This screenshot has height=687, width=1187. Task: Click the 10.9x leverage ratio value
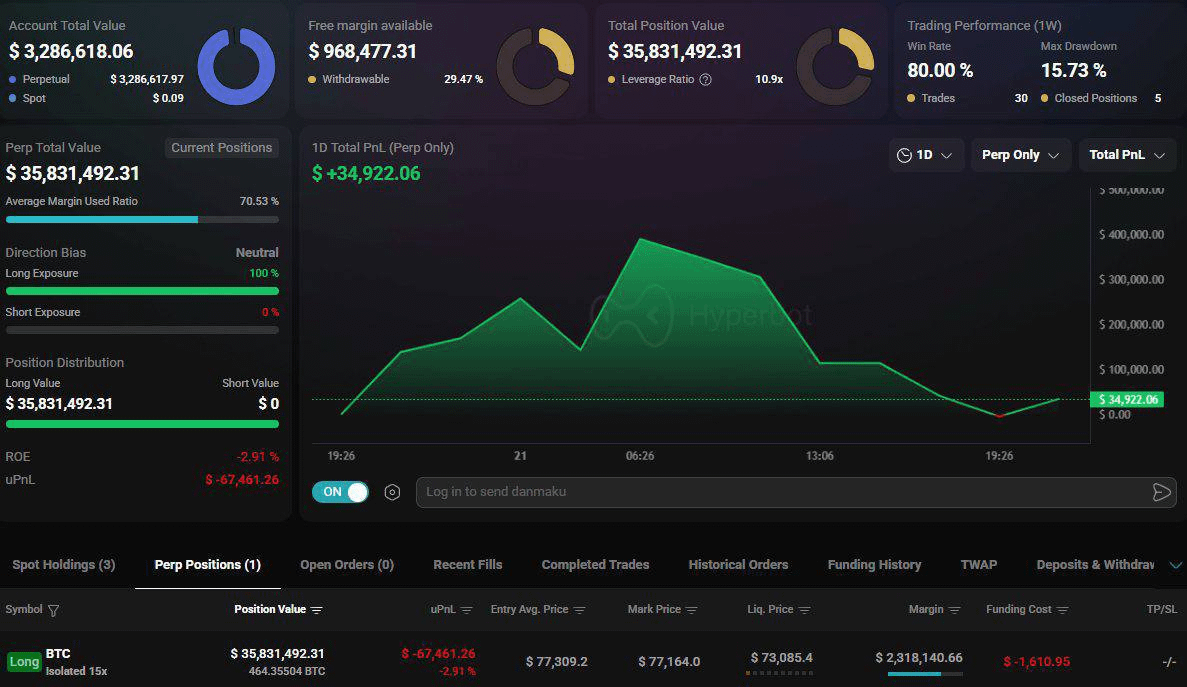[x=769, y=79]
